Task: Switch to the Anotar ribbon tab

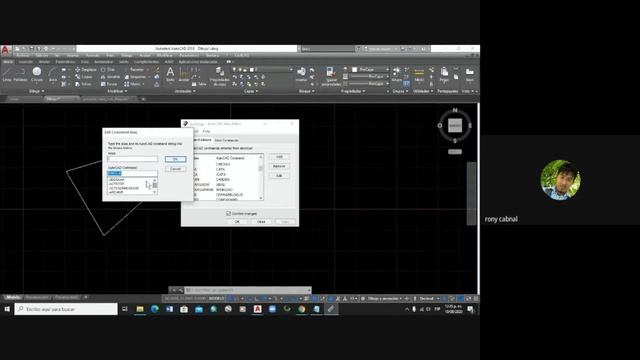Action: click(44, 62)
